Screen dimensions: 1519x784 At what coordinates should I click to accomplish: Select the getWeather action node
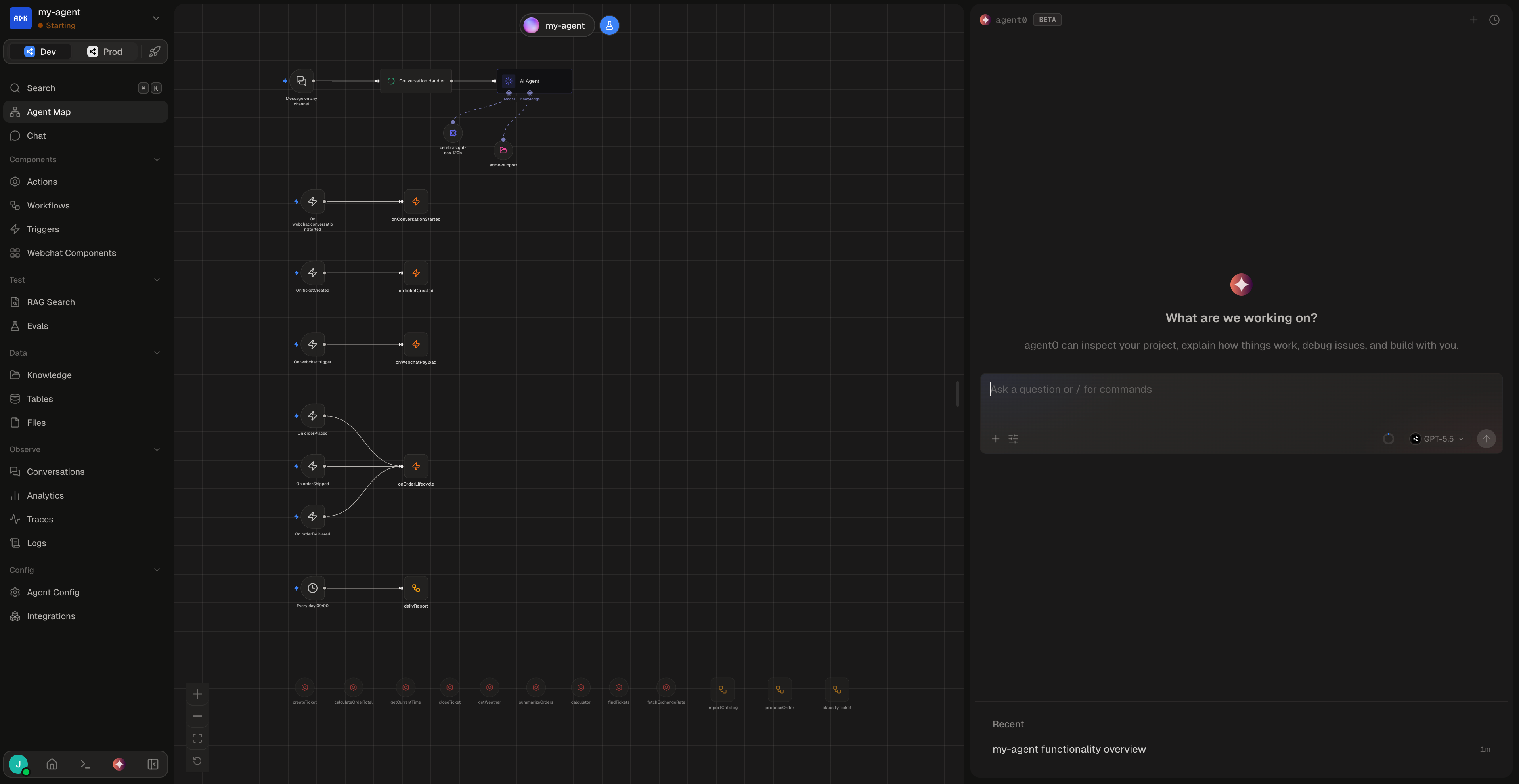pyautogui.click(x=490, y=687)
